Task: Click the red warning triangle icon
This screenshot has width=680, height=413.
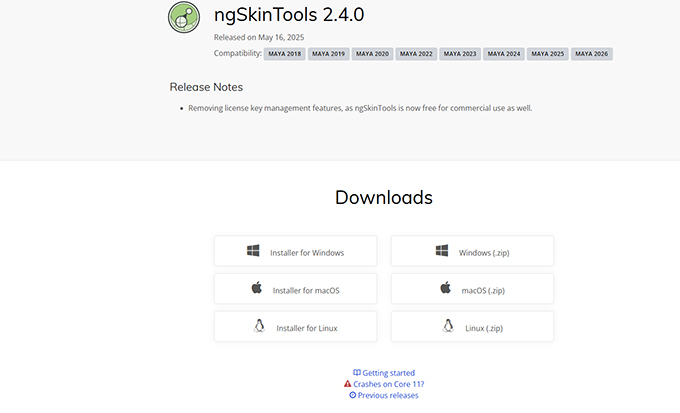Action: click(347, 384)
